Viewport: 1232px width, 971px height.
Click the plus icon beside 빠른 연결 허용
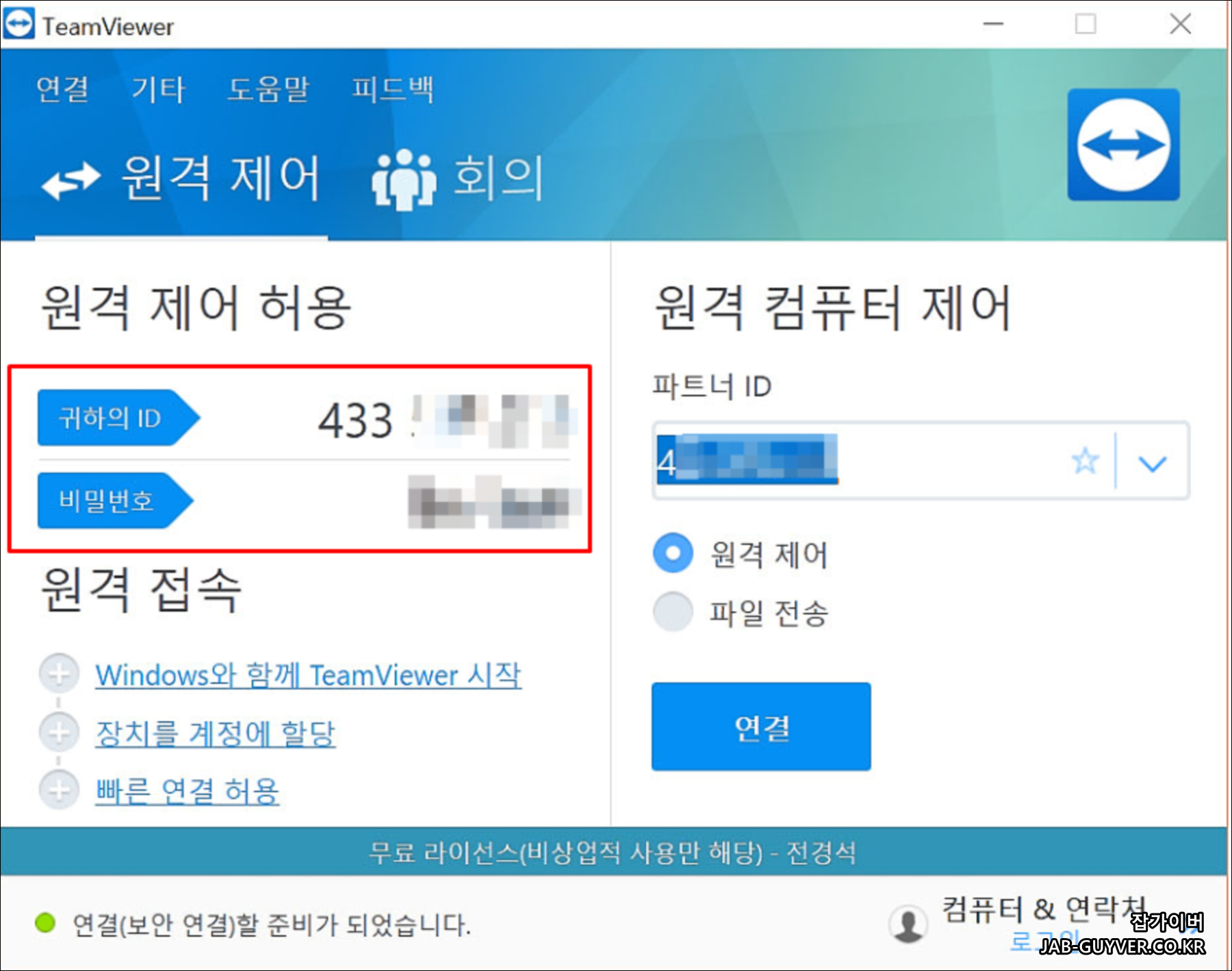click(x=59, y=790)
